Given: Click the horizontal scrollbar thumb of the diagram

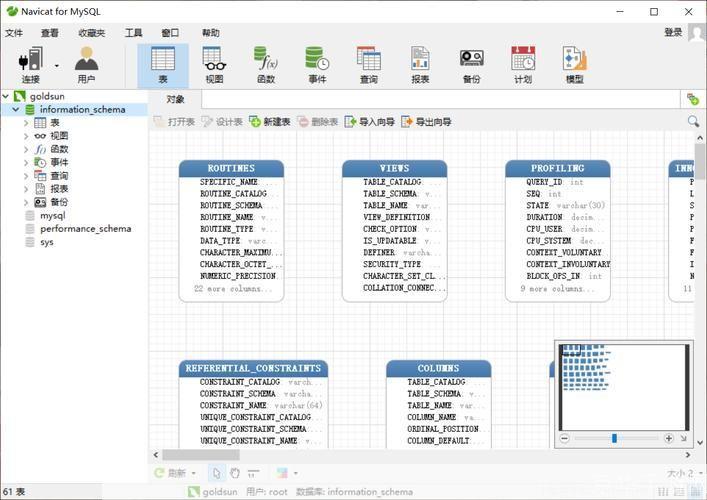Looking at the screenshot, I should coord(201,455).
